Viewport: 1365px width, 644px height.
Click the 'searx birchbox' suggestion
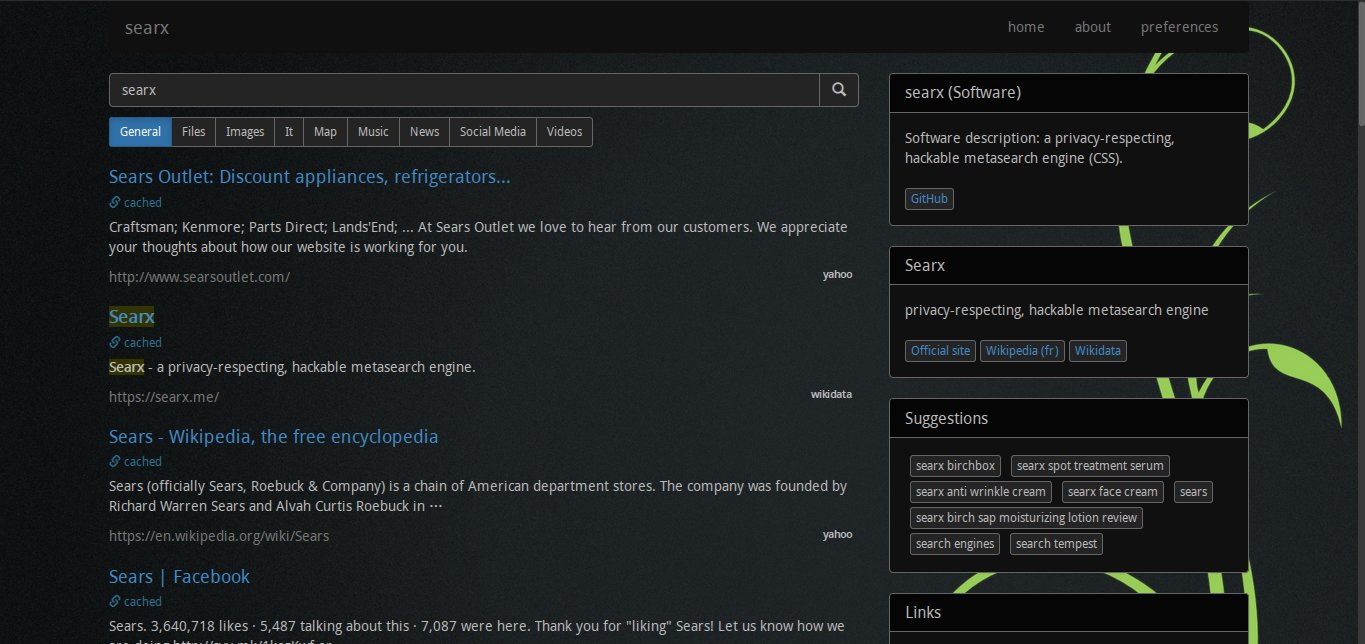click(x=954, y=465)
